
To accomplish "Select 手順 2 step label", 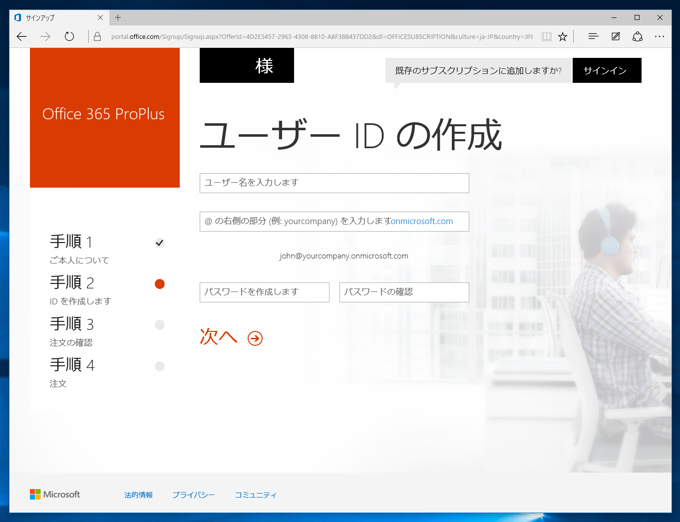I will (x=72, y=282).
